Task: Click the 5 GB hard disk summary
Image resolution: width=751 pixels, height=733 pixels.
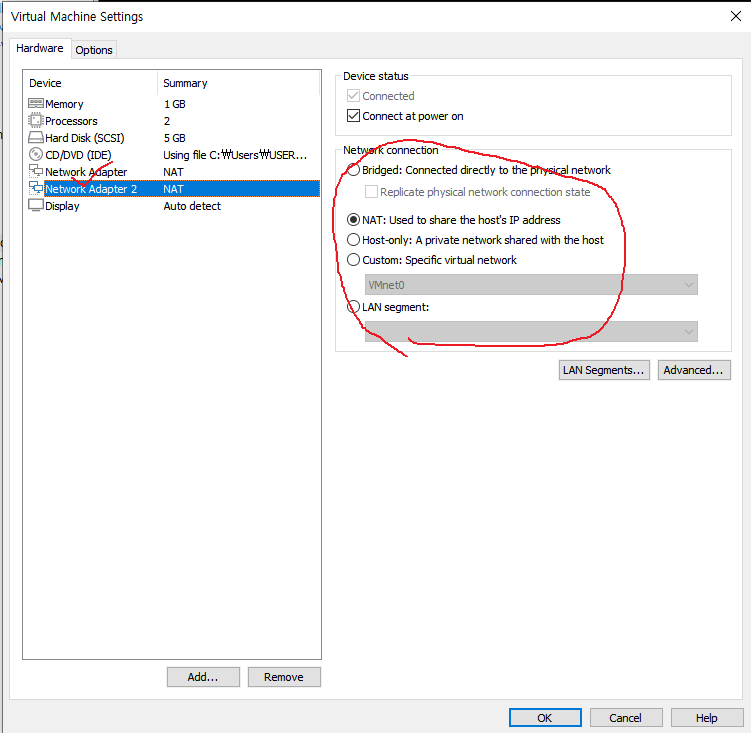Action: tap(174, 138)
